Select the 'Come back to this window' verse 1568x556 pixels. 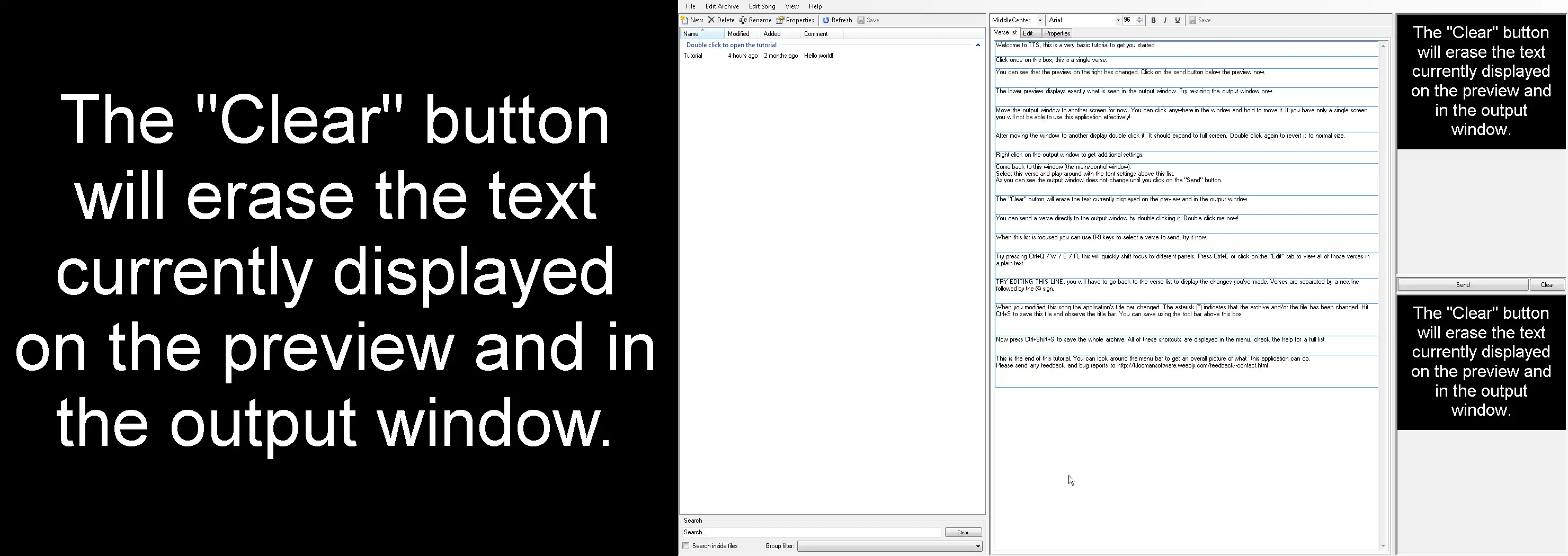coord(1187,180)
